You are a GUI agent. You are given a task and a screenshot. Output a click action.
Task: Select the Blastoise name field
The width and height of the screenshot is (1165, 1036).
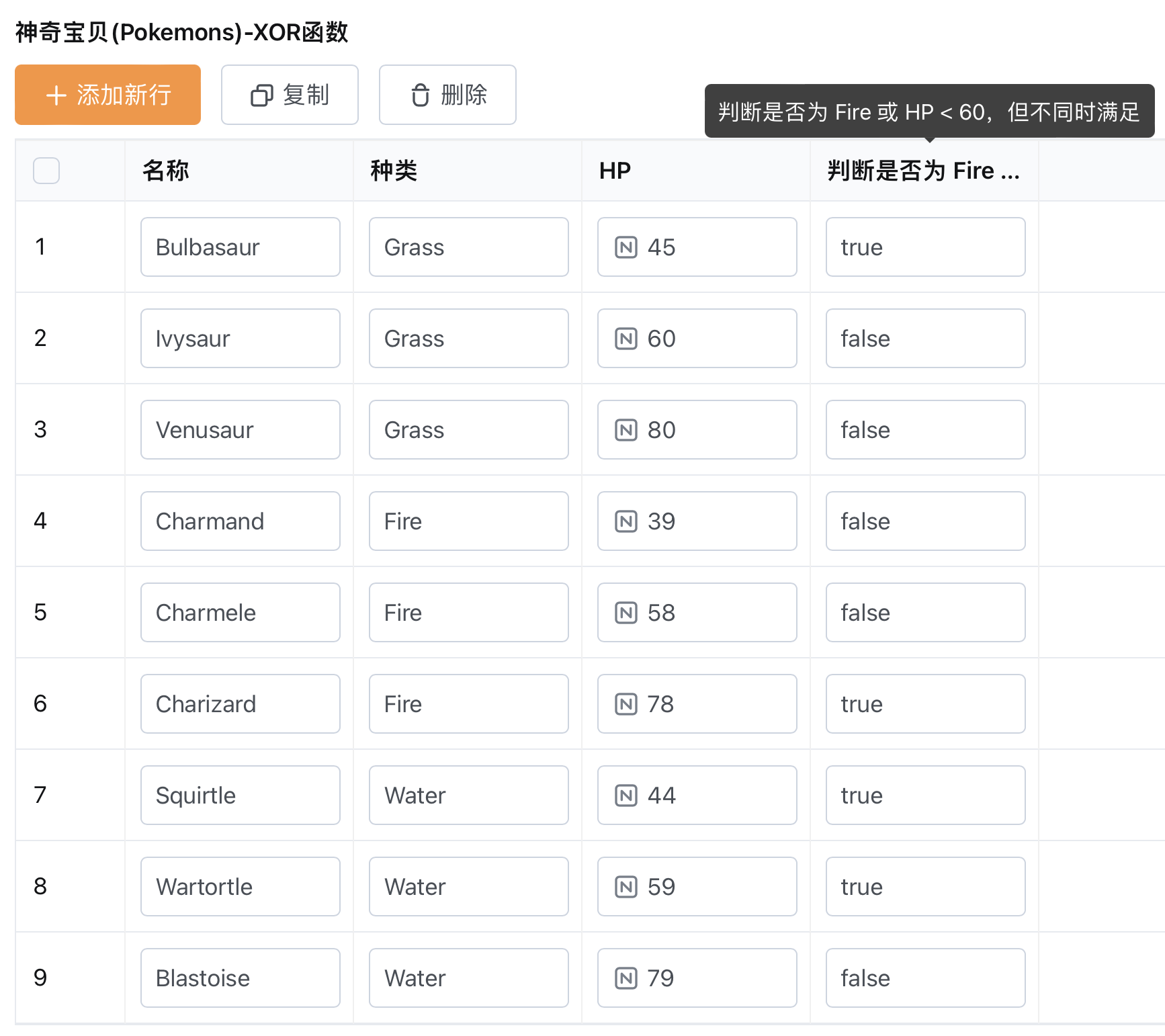tap(241, 978)
